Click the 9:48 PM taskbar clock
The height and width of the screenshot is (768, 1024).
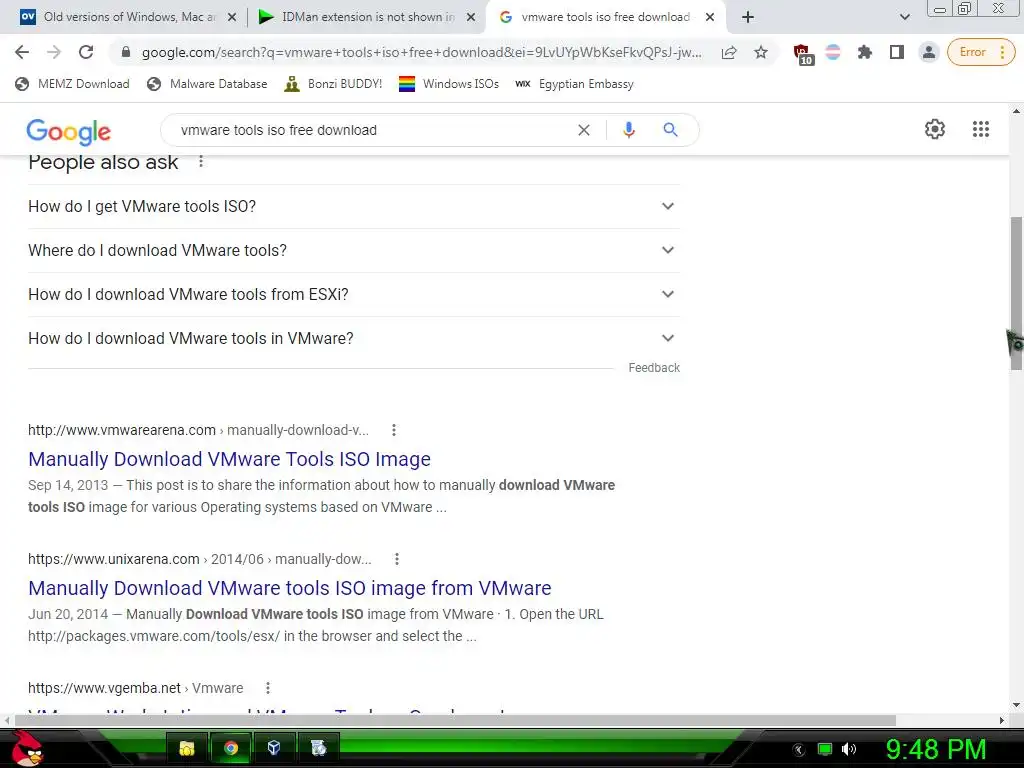936,750
